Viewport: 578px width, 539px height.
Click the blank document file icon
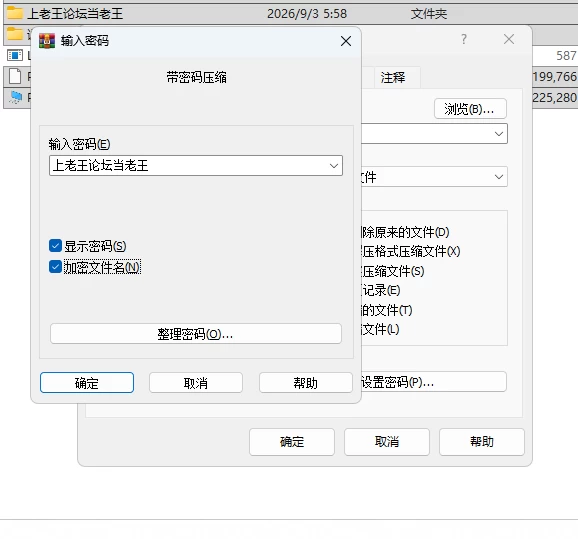(15, 76)
